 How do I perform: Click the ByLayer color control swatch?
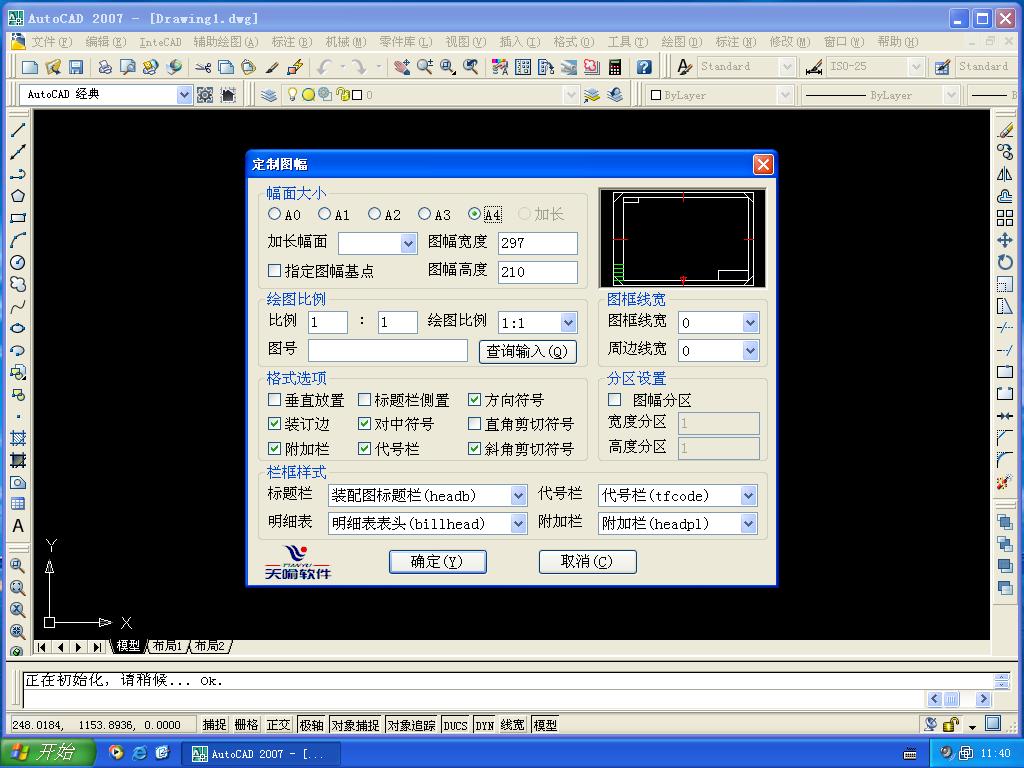(x=656, y=95)
